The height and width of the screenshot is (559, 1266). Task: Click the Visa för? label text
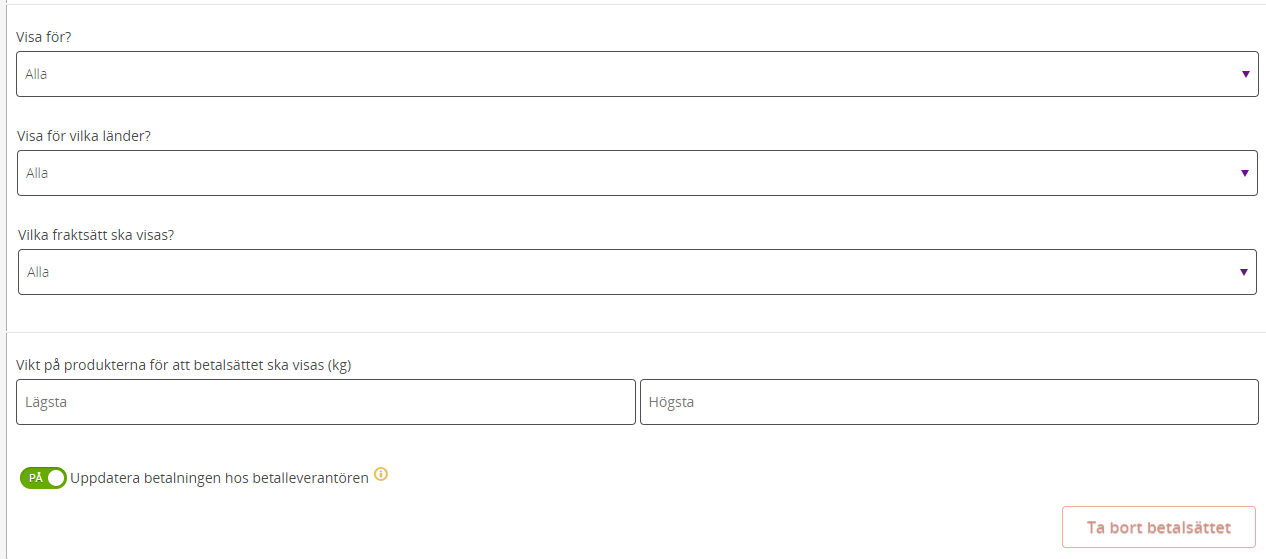pyautogui.click(x=44, y=36)
